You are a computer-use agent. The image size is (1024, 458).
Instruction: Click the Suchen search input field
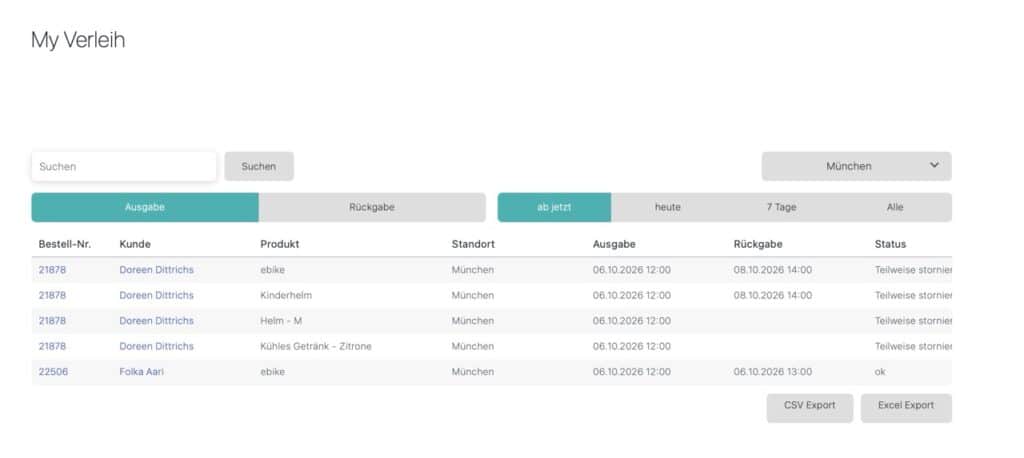tap(123, 167)
